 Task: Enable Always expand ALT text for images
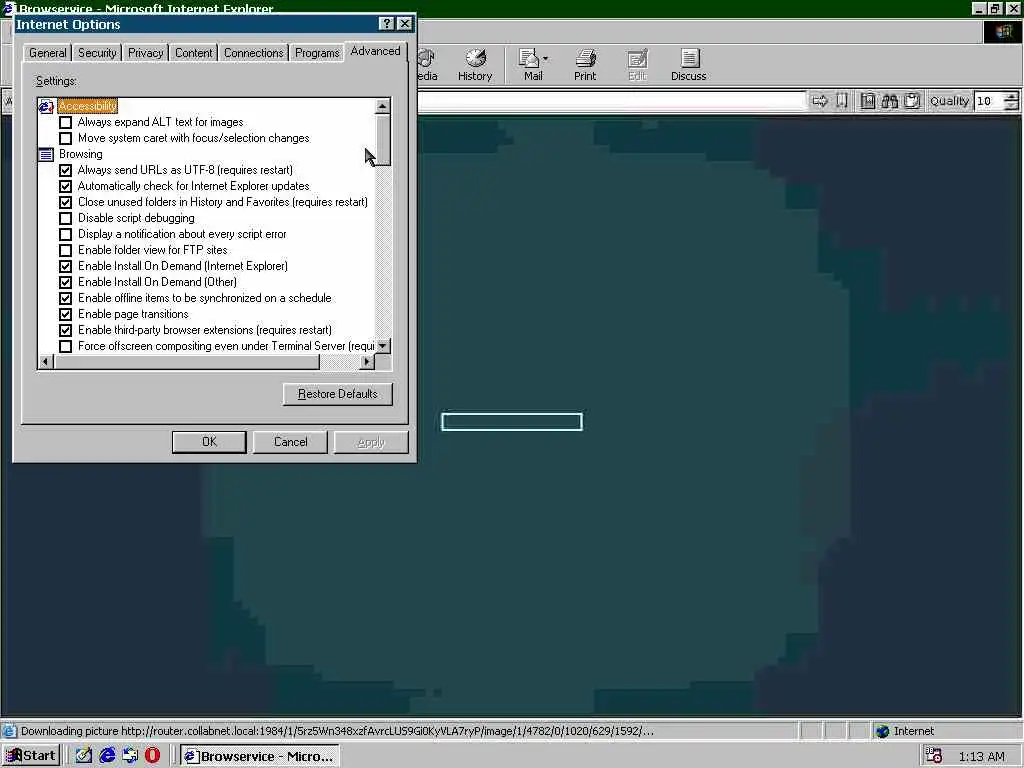[65, 122]
